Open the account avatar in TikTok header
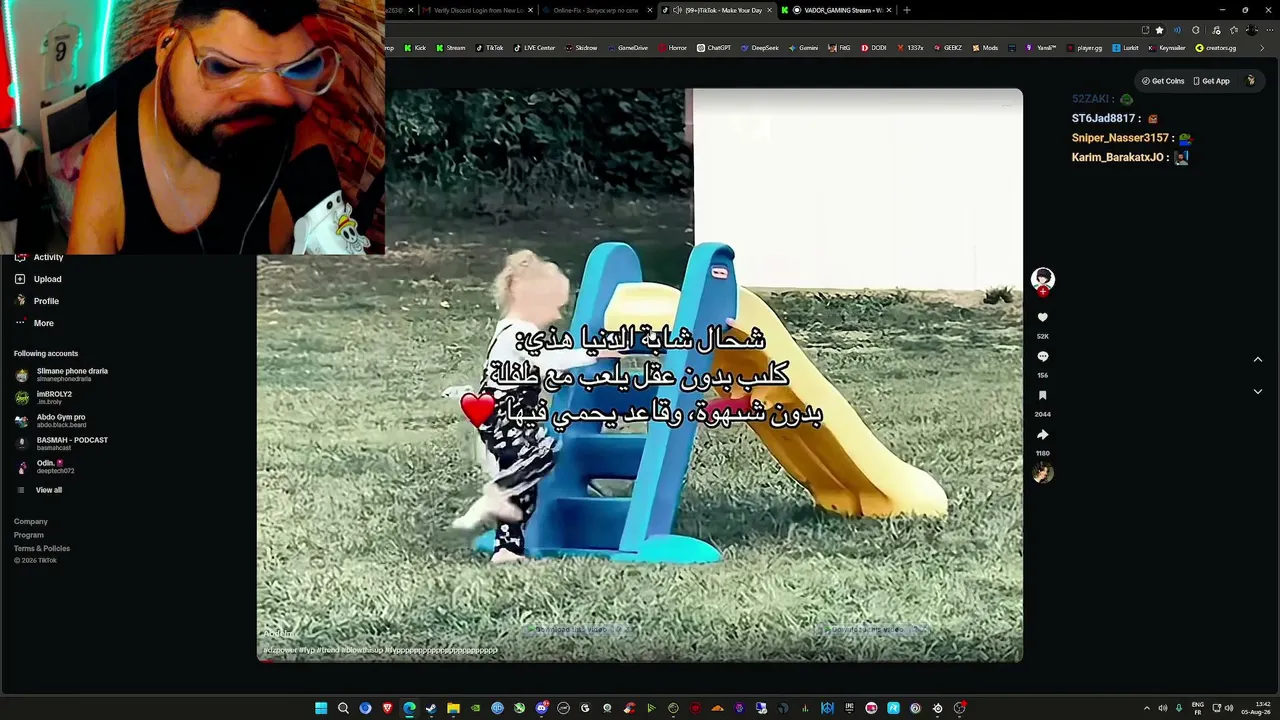 click(1250, 81)
